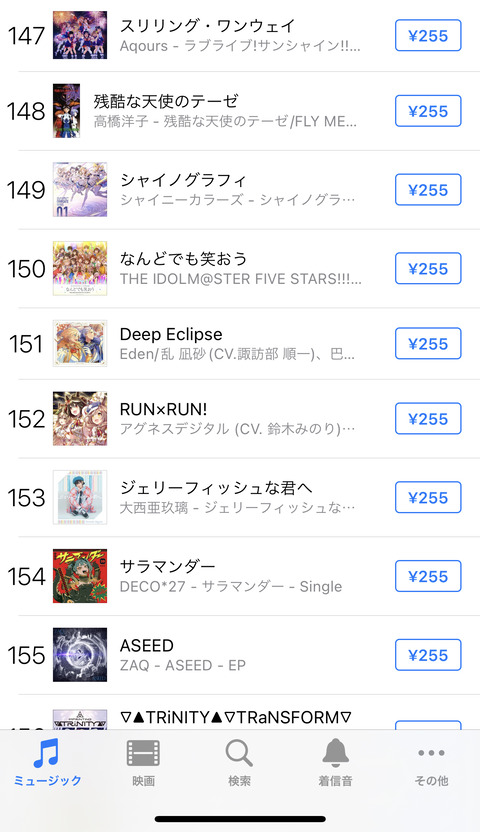Viewport: 480px width, 832px height.
Task: Tap the 残酷な天使のテーゼ cover art
Action: pos(67,111)
